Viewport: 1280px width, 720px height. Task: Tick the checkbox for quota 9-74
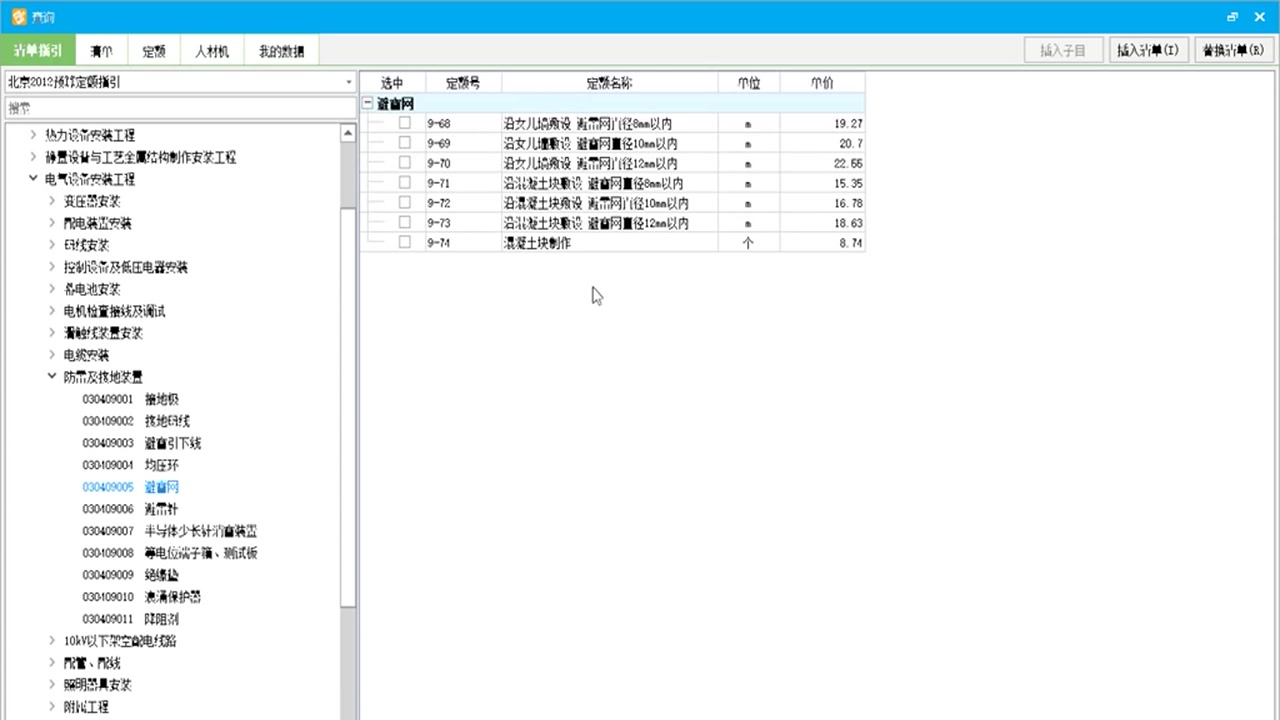[405, 242]
